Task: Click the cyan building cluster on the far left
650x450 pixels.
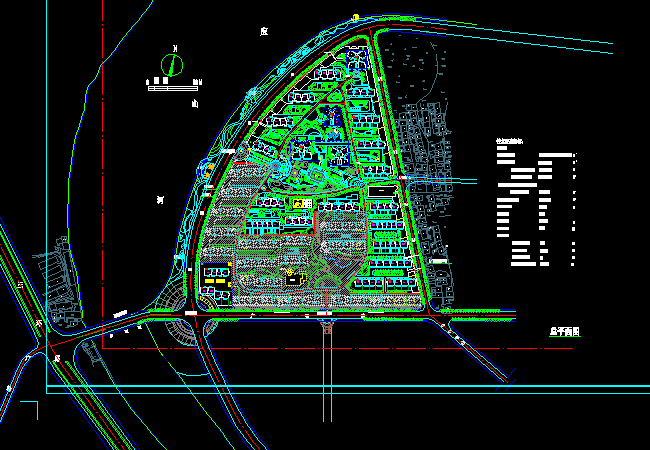Action: [55, 285]
